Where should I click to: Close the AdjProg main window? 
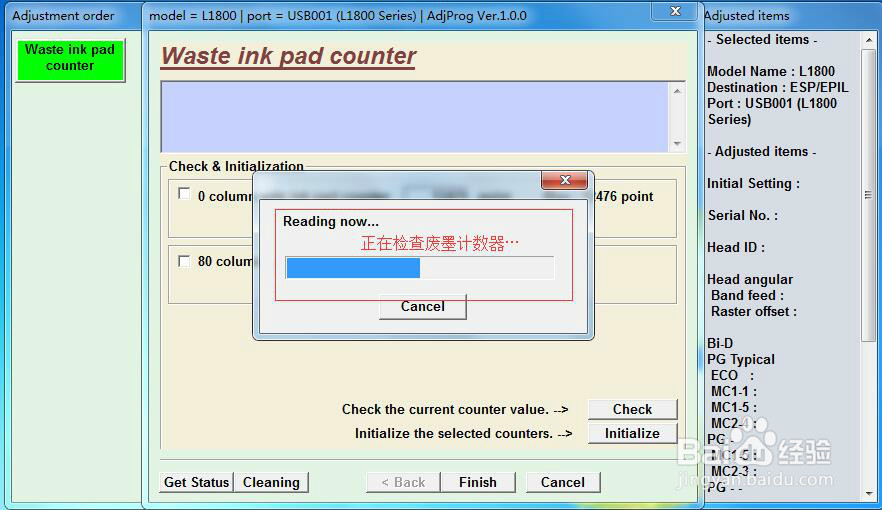676,11
